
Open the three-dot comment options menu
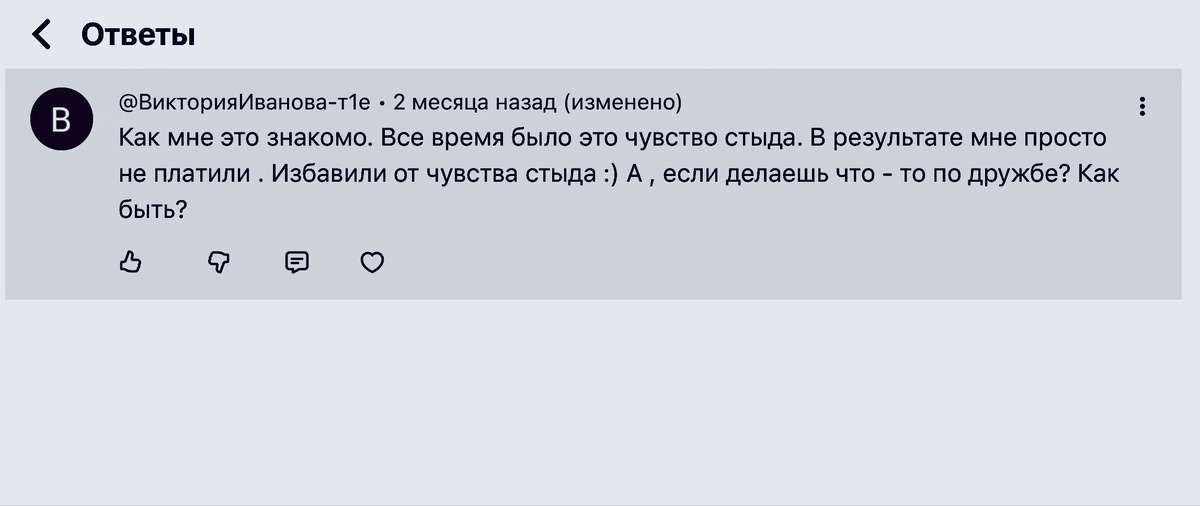click(x=1143, y=106)
